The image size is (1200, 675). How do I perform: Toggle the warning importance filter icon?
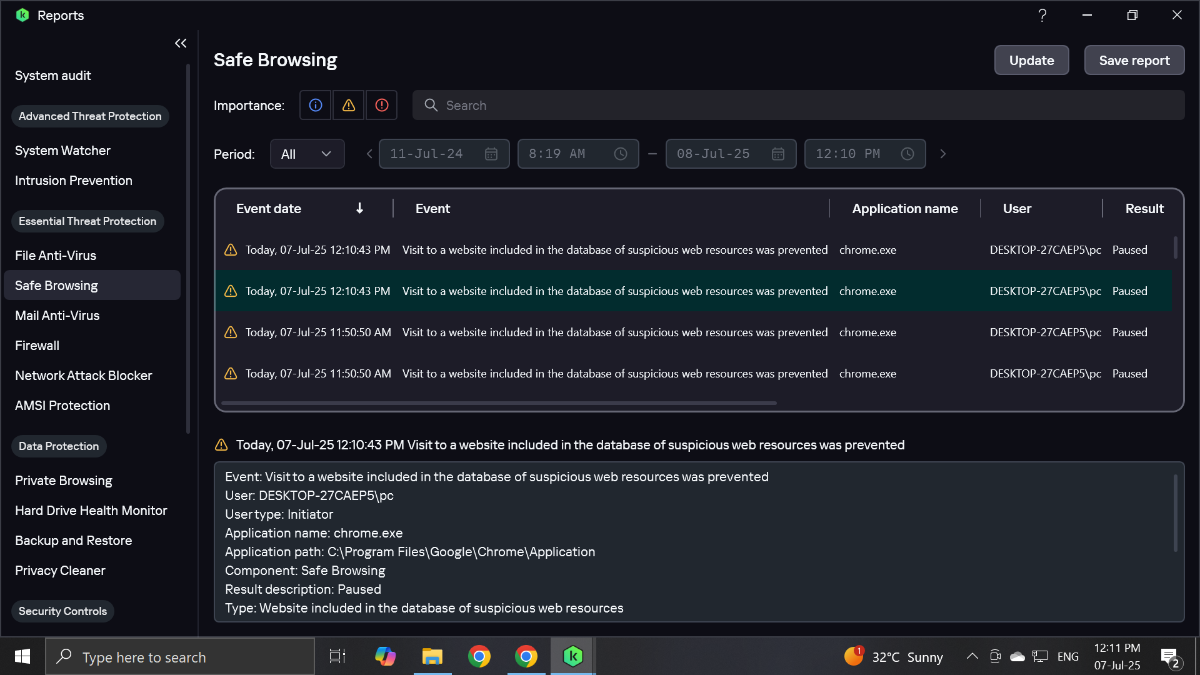[348, 105]
